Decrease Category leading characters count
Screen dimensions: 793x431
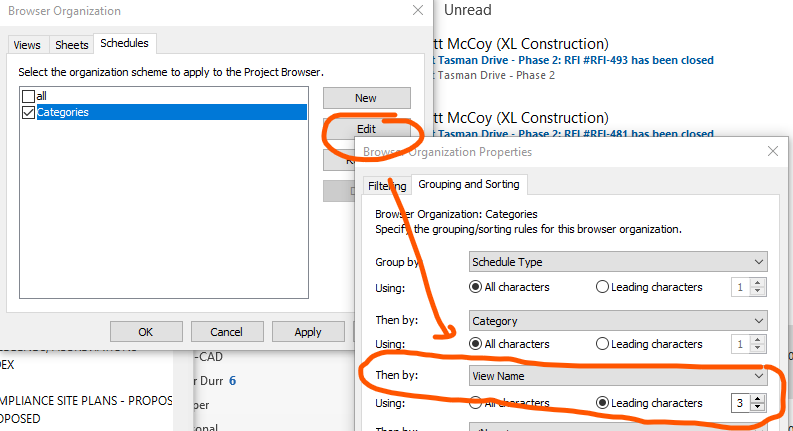(758, 349)
